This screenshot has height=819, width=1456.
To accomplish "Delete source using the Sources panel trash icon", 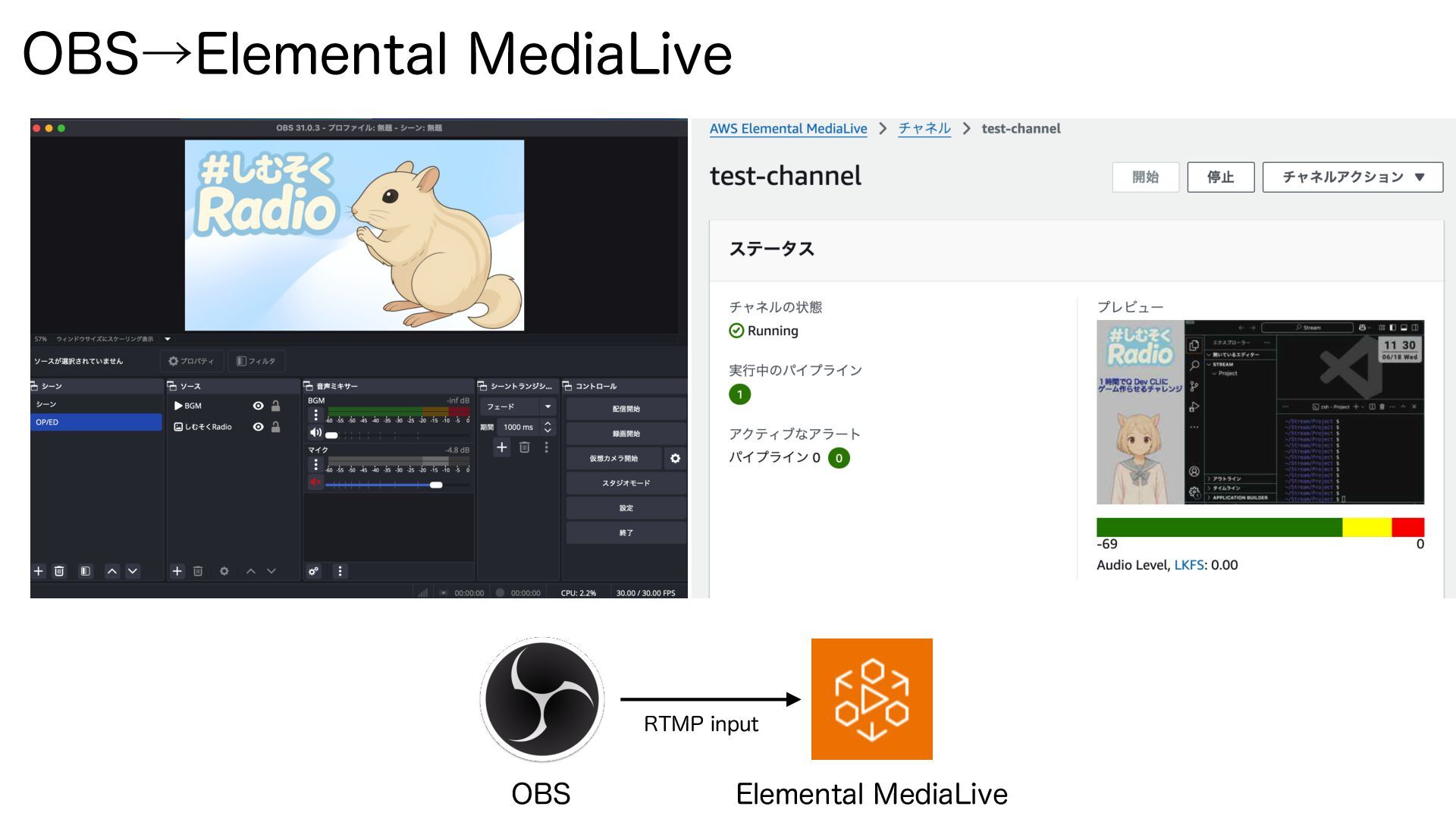I will tap(198, 571).
